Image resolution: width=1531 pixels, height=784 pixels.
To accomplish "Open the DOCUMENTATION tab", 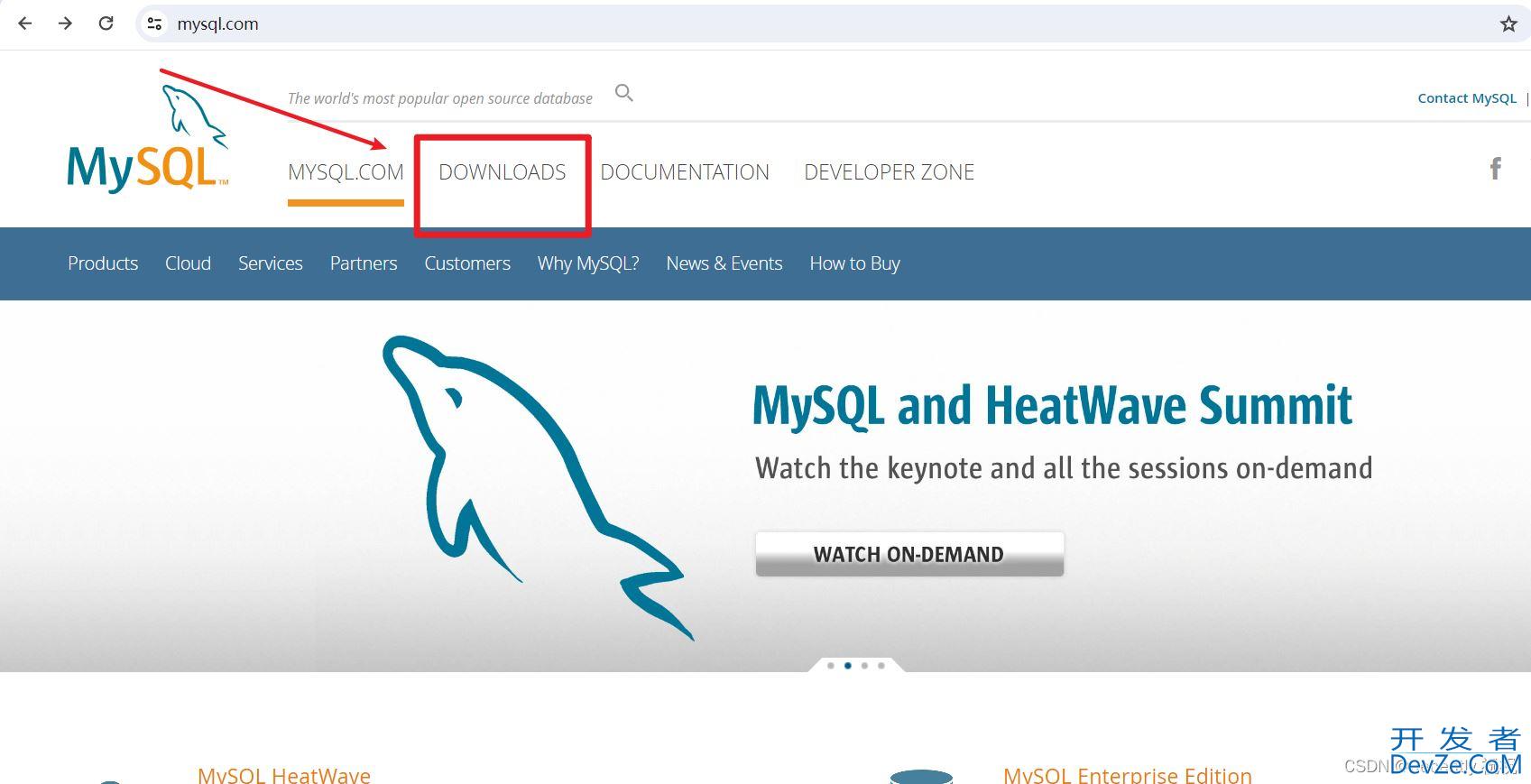I will pyautogui.click(x=685, y=172).
